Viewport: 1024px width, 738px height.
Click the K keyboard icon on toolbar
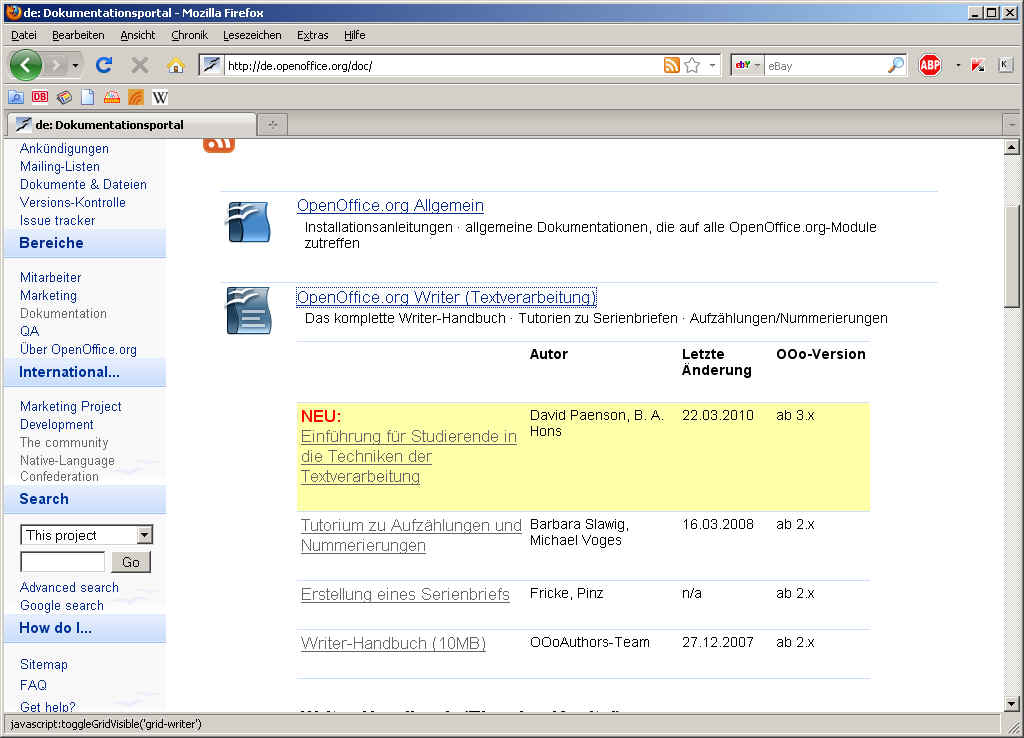pyautogui.click(x=1006, y=65)
